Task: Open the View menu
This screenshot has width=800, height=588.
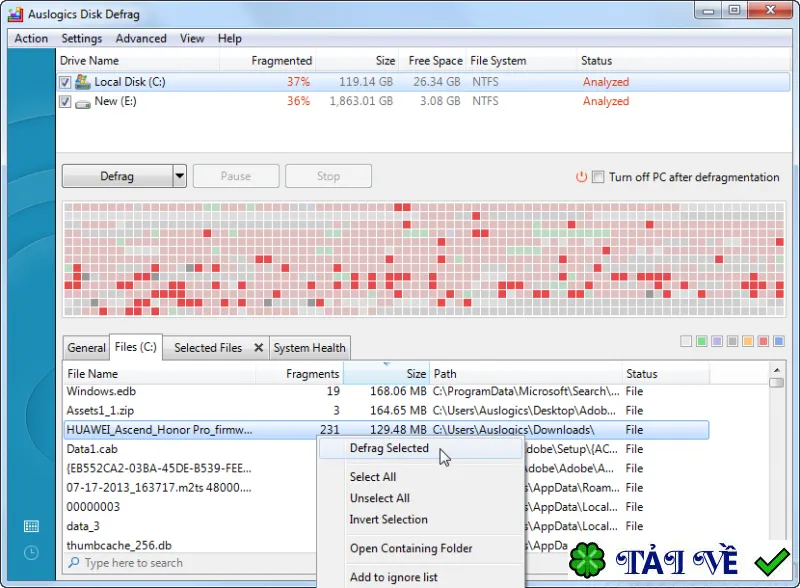Action: coord(192,38)
